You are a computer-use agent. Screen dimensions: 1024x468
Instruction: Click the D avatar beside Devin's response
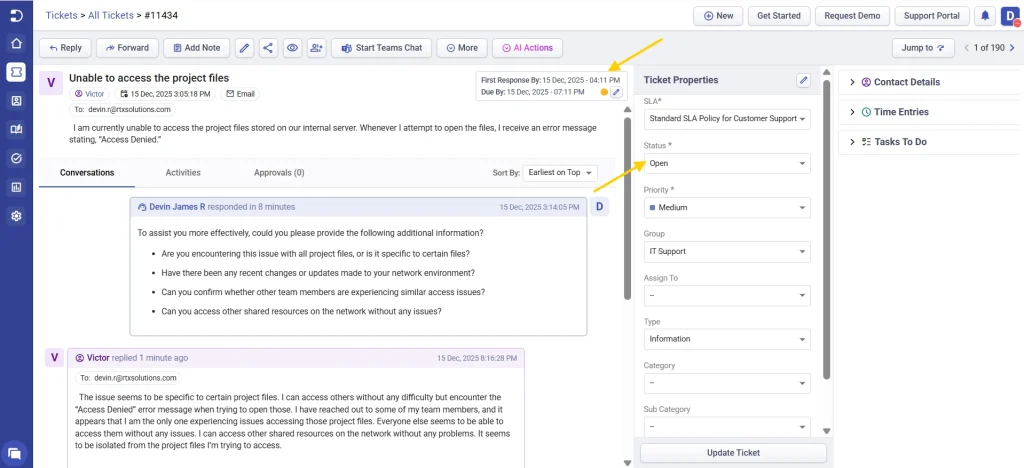600,208
